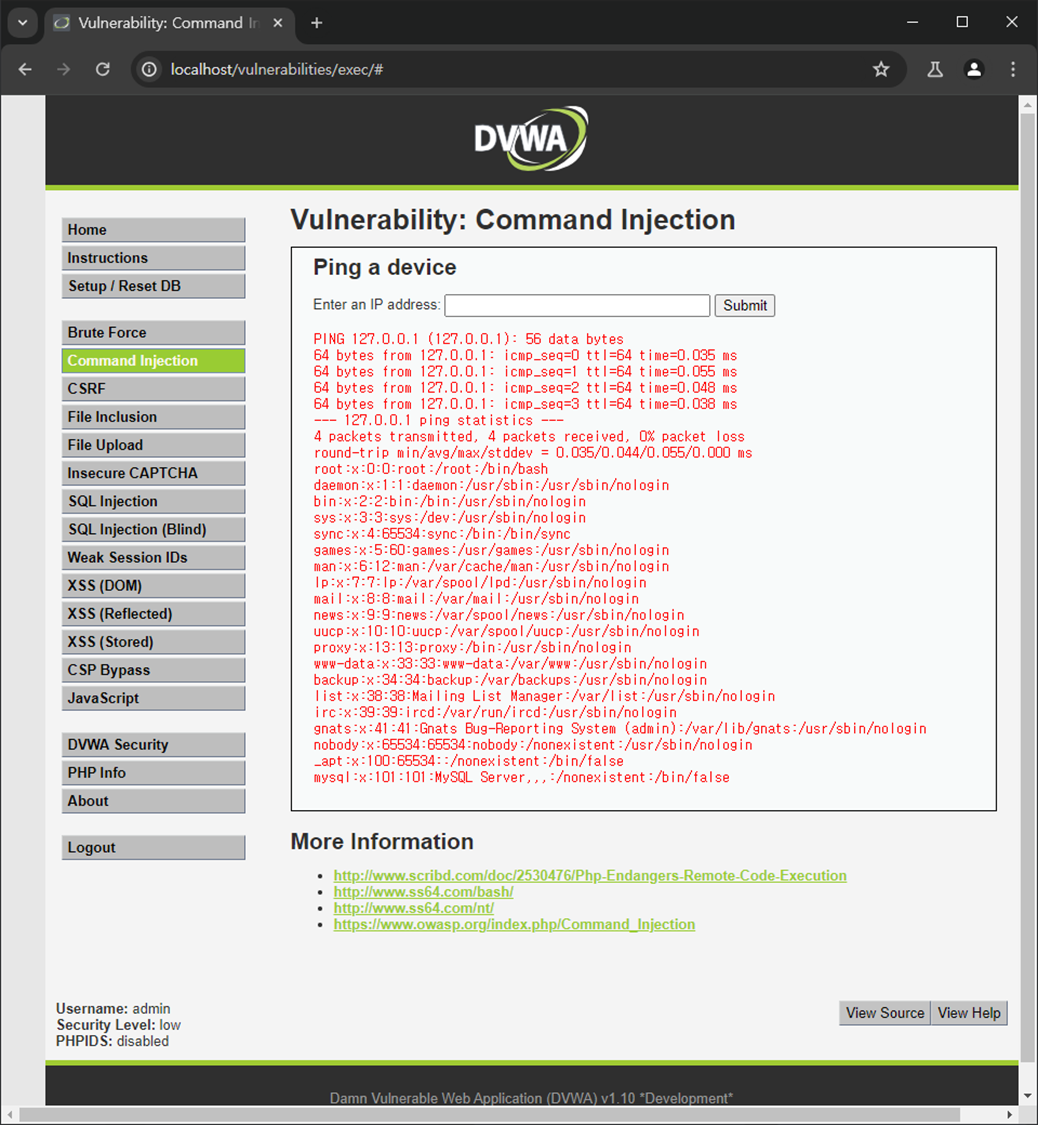
Task: Open CSP Bypass page
Action: (x=154, y=669)
